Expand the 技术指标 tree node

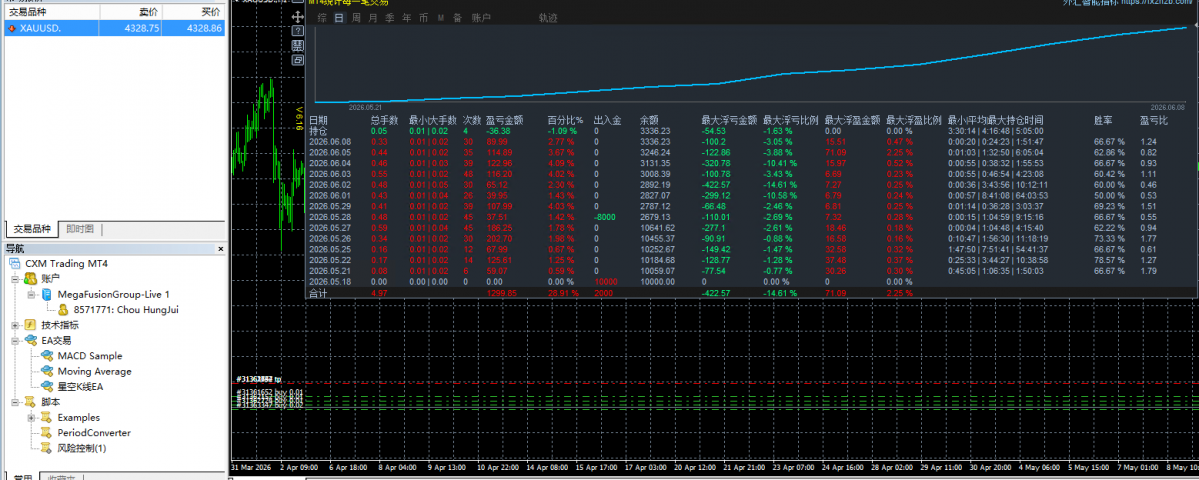(15, 325)
